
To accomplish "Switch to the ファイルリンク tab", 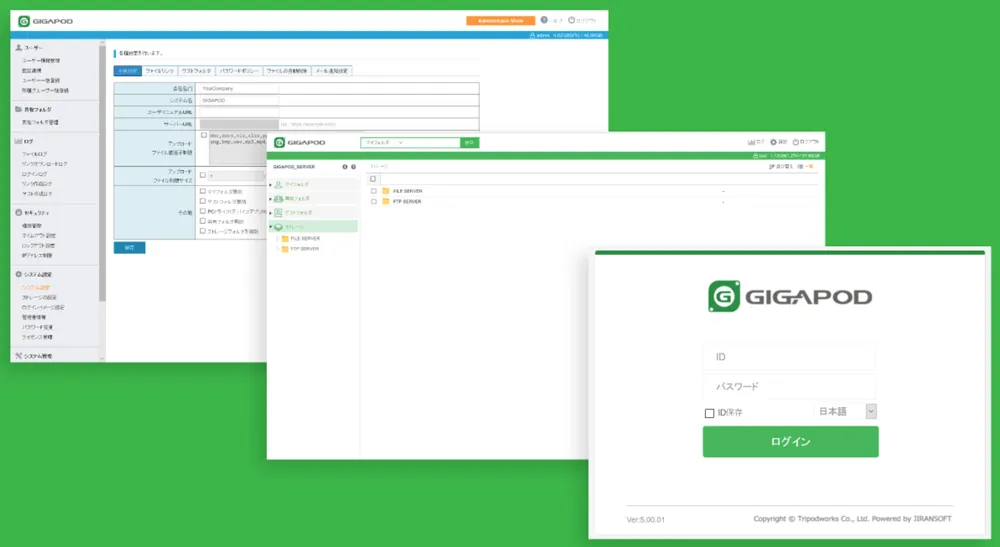I will tap(160, 71).
